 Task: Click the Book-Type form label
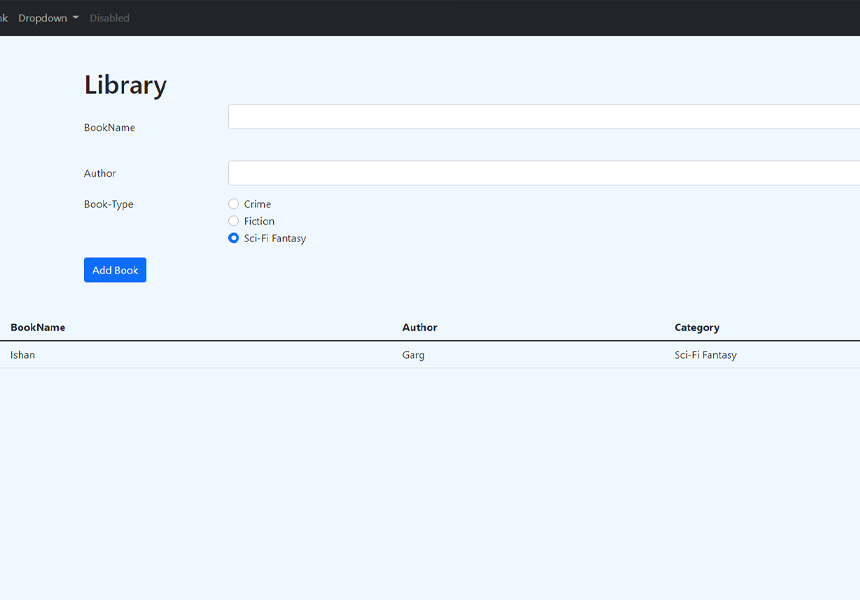pyautogui.click(x=108, y=204)
